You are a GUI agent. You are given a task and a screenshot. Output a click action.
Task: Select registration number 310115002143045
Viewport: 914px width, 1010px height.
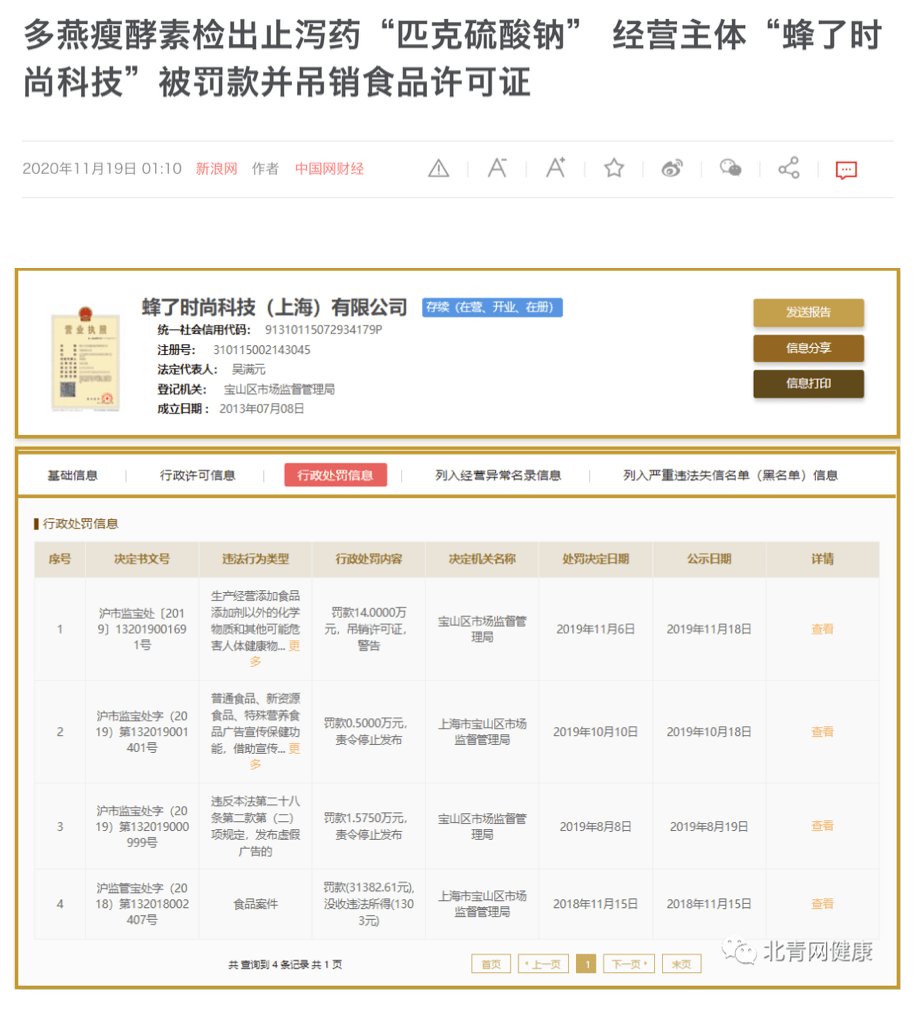[262, 350]
